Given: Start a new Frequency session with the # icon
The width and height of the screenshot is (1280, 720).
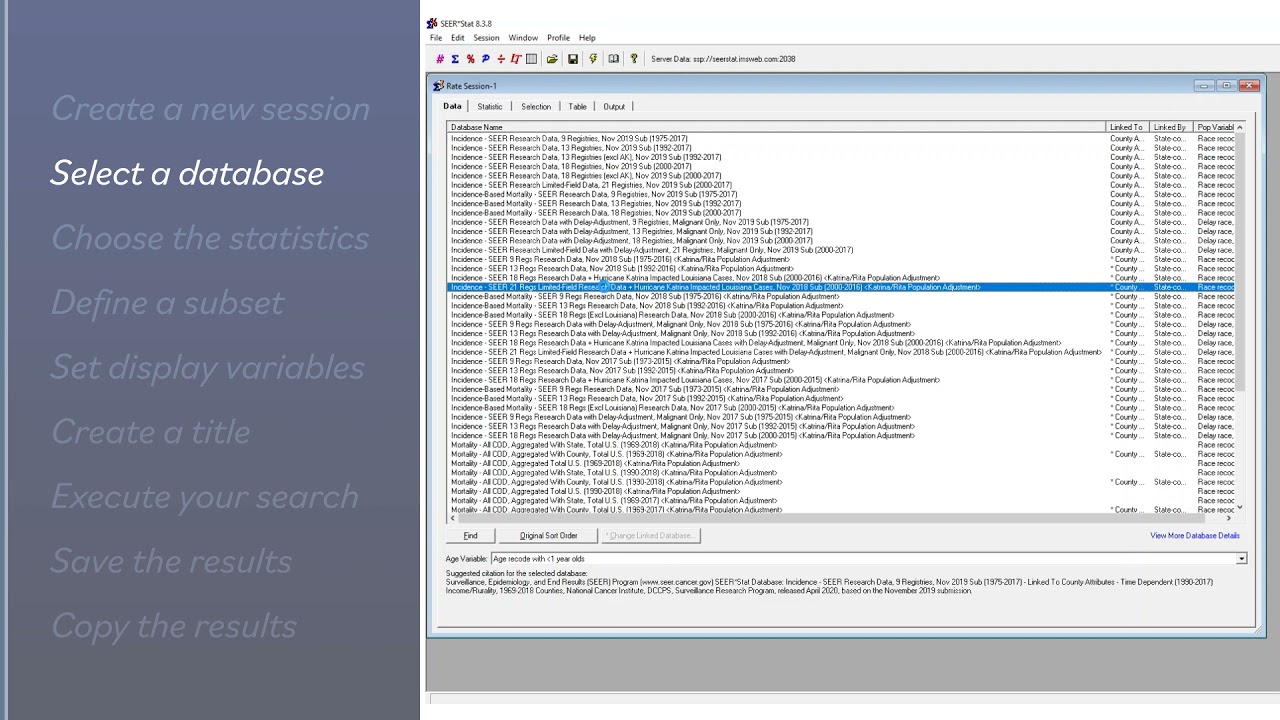Looking at the screenshot, I should 440,59.
